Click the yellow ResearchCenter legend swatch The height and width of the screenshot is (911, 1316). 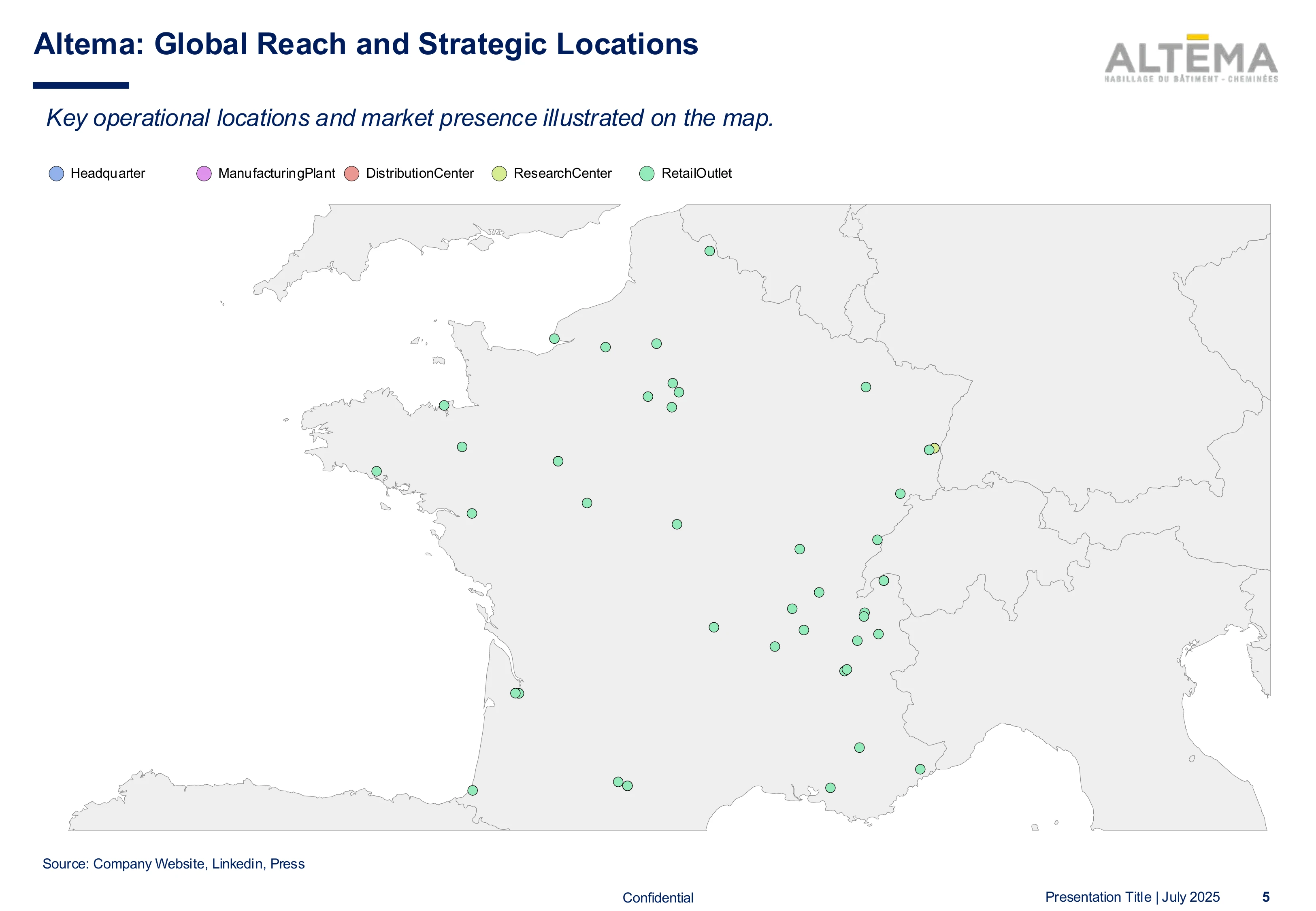click(x=499, y=174)
